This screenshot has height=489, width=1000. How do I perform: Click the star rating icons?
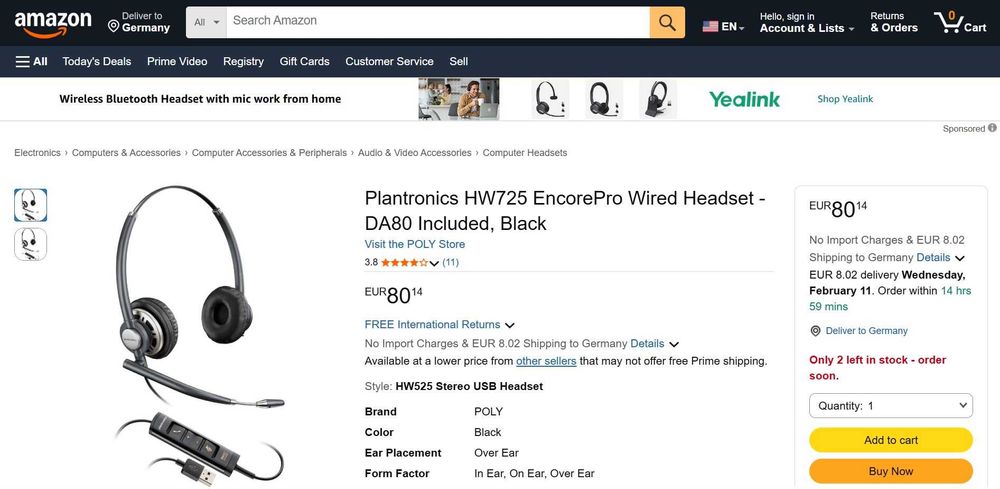pyautogui.click(x=405, y=263)
